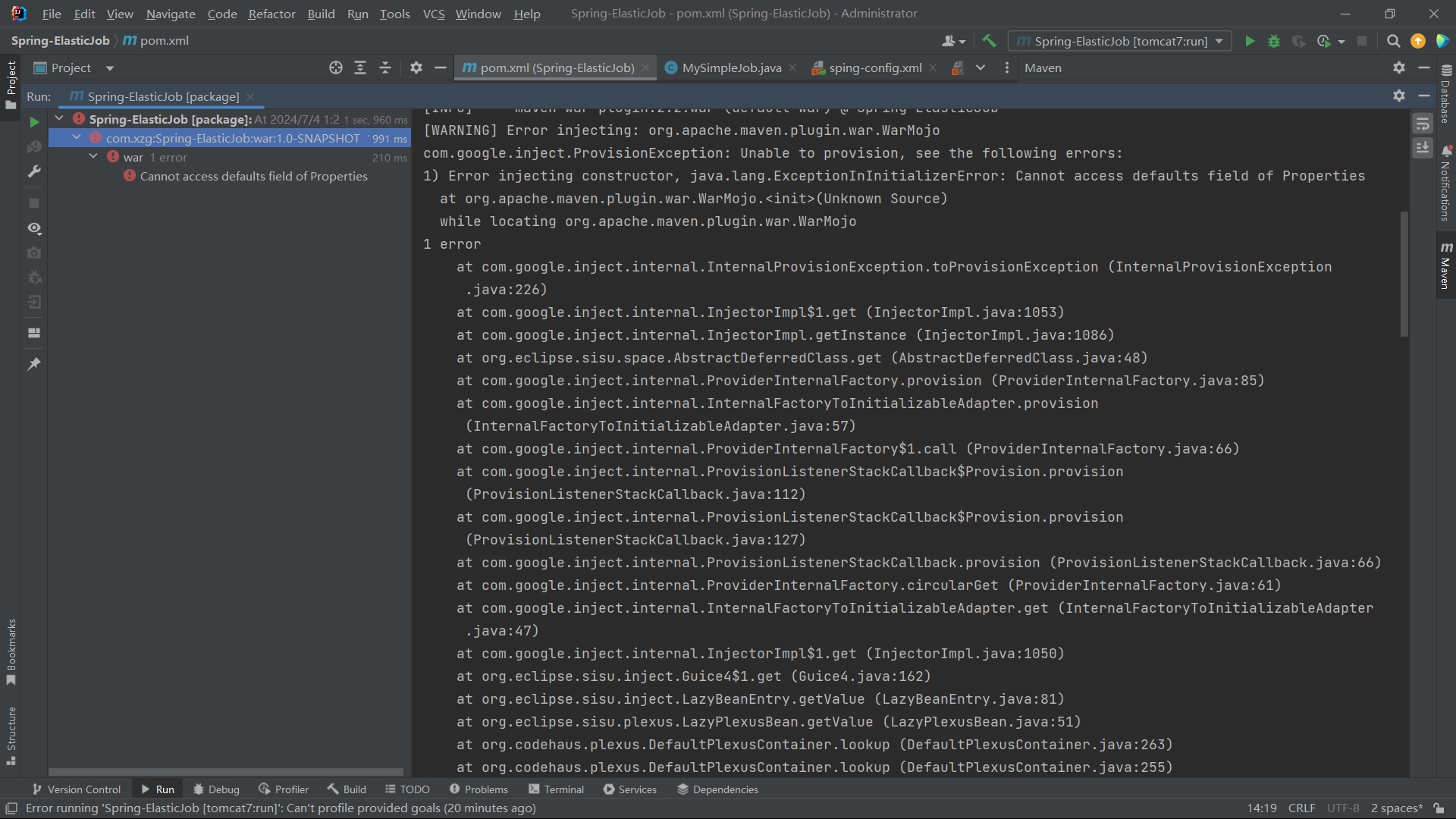
Task: Click the layout icon in the Run sidebar
Action: pyautogui.click(x=34, y=333)
